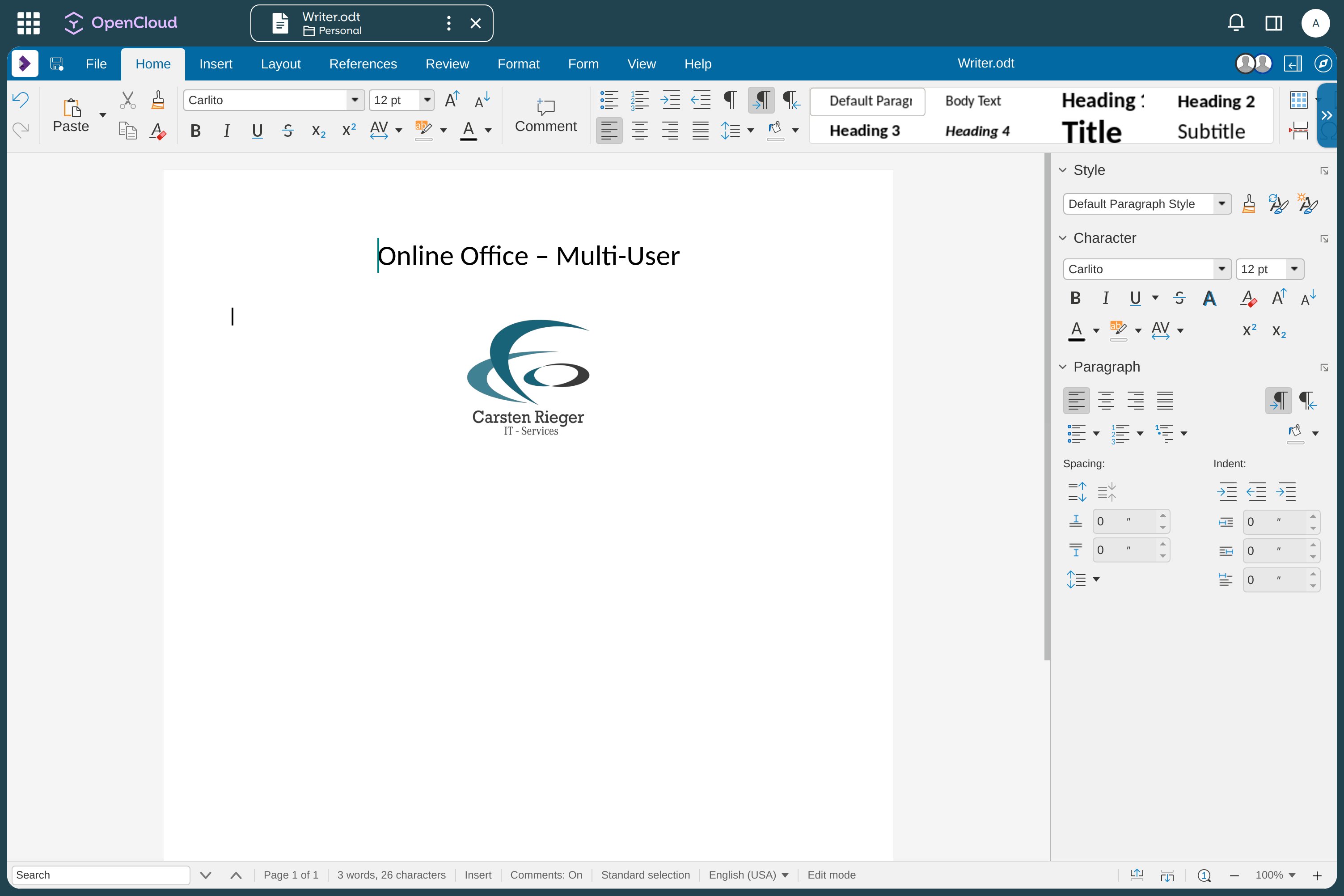Apply character highlighting color in the ribbon

pyautogui.click(x=423, y=130)
